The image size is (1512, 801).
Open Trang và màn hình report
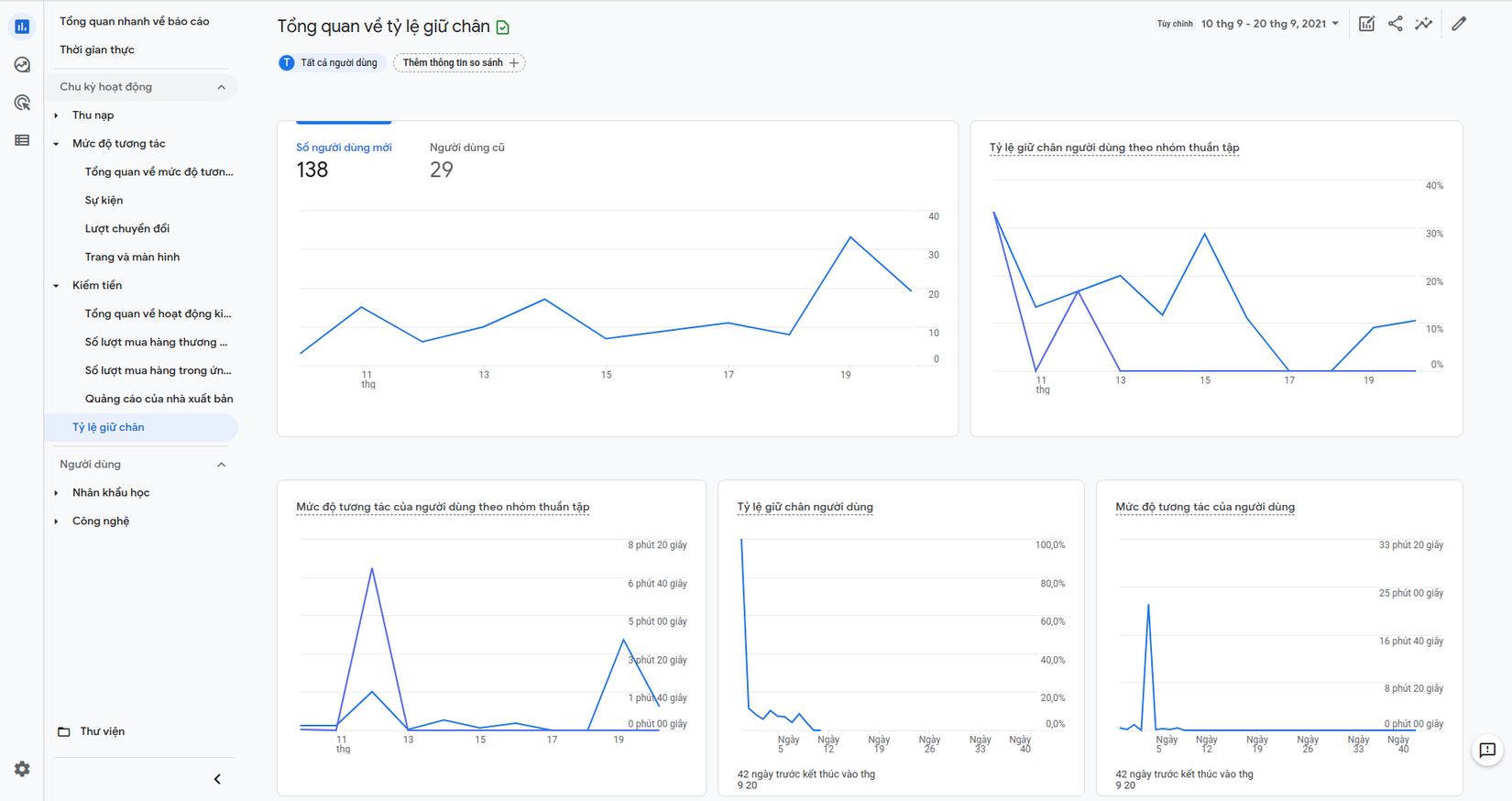pos(132,257)
